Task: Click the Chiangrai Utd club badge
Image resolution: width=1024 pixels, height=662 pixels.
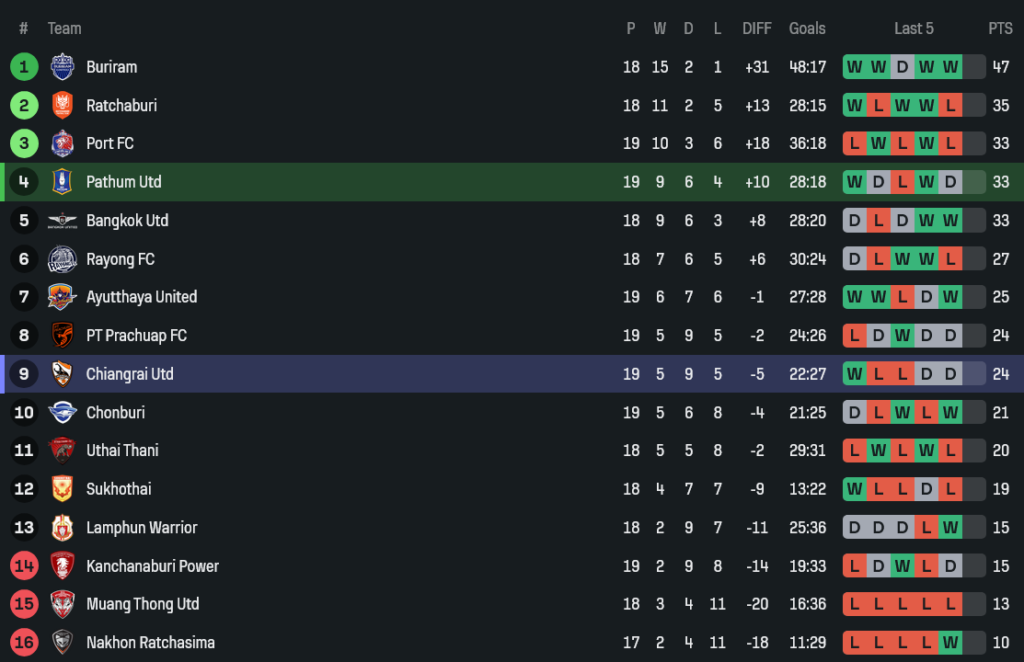Action: [x=62, y=374]
